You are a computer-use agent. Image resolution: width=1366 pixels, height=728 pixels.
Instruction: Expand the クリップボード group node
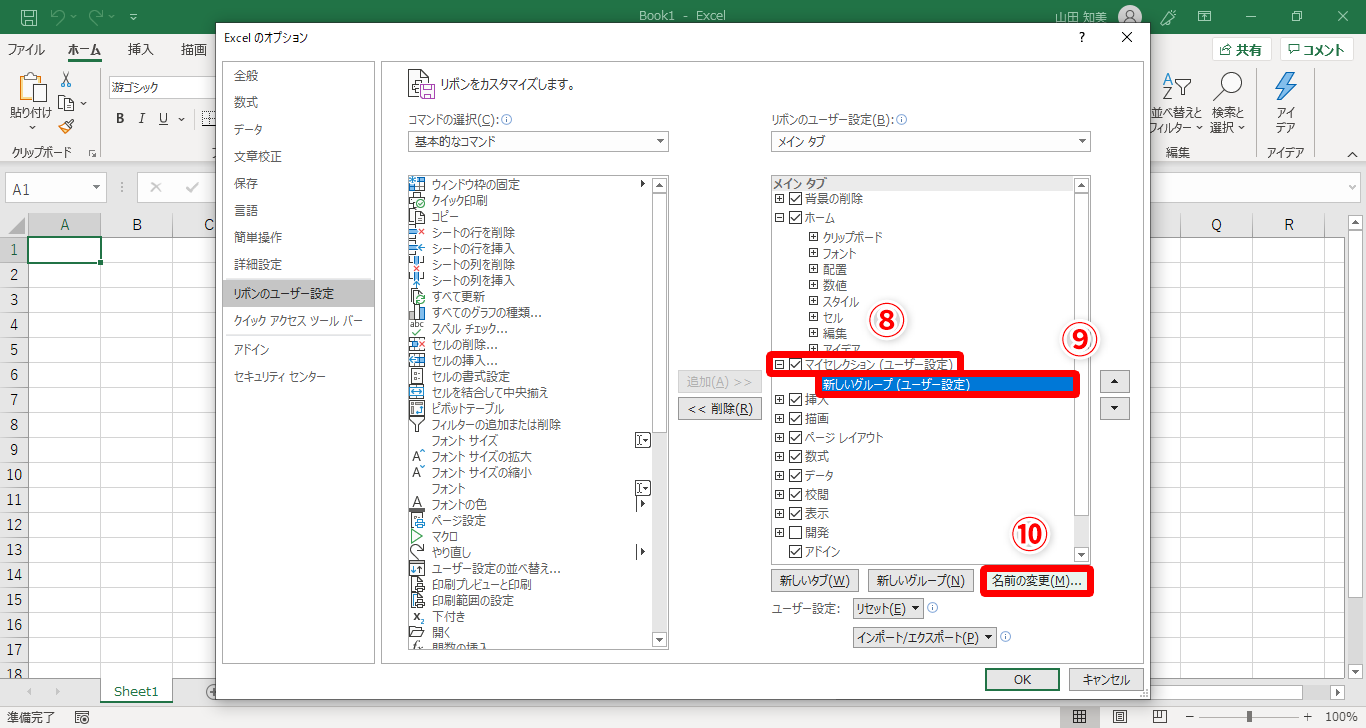(814, 237)
